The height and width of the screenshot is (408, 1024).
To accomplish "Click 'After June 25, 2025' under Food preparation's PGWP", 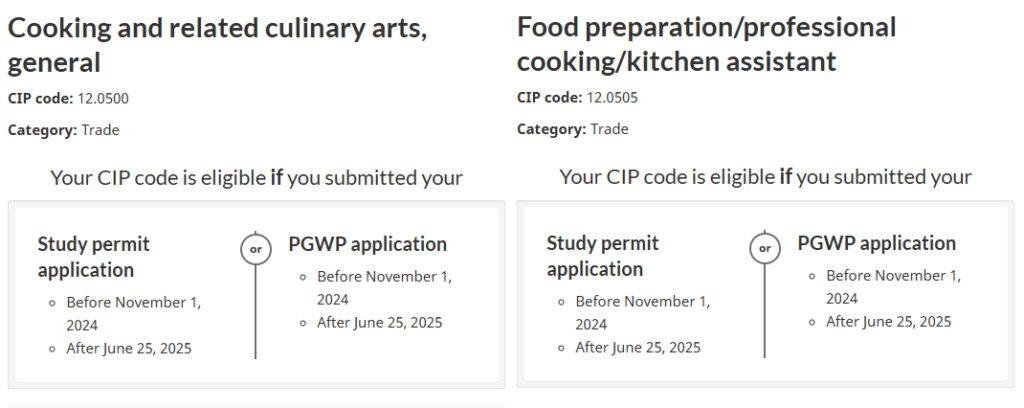I will pyautogui.click(x=888, y=321).
